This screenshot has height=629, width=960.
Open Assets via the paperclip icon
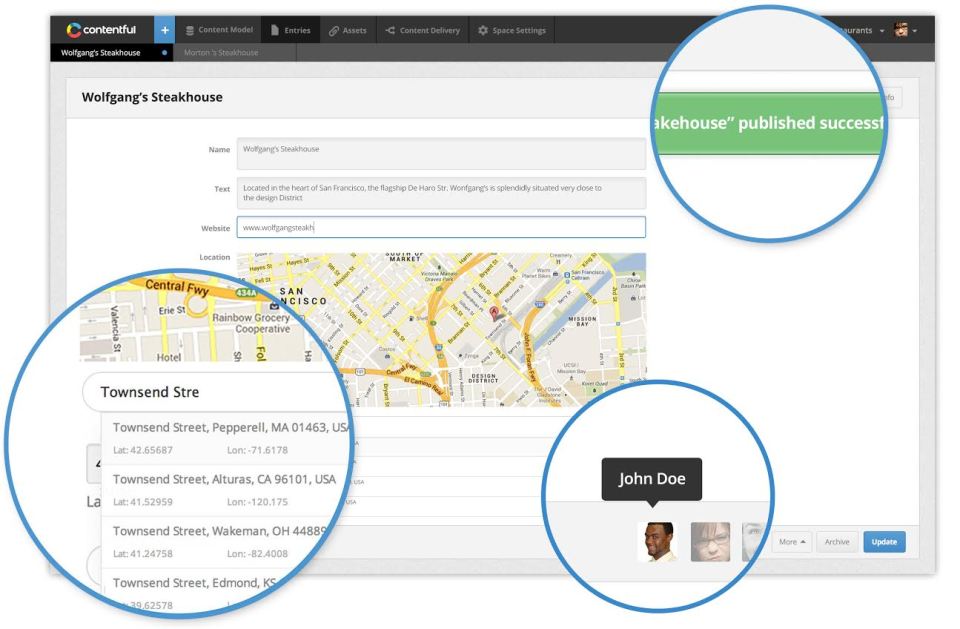[334, 31]
